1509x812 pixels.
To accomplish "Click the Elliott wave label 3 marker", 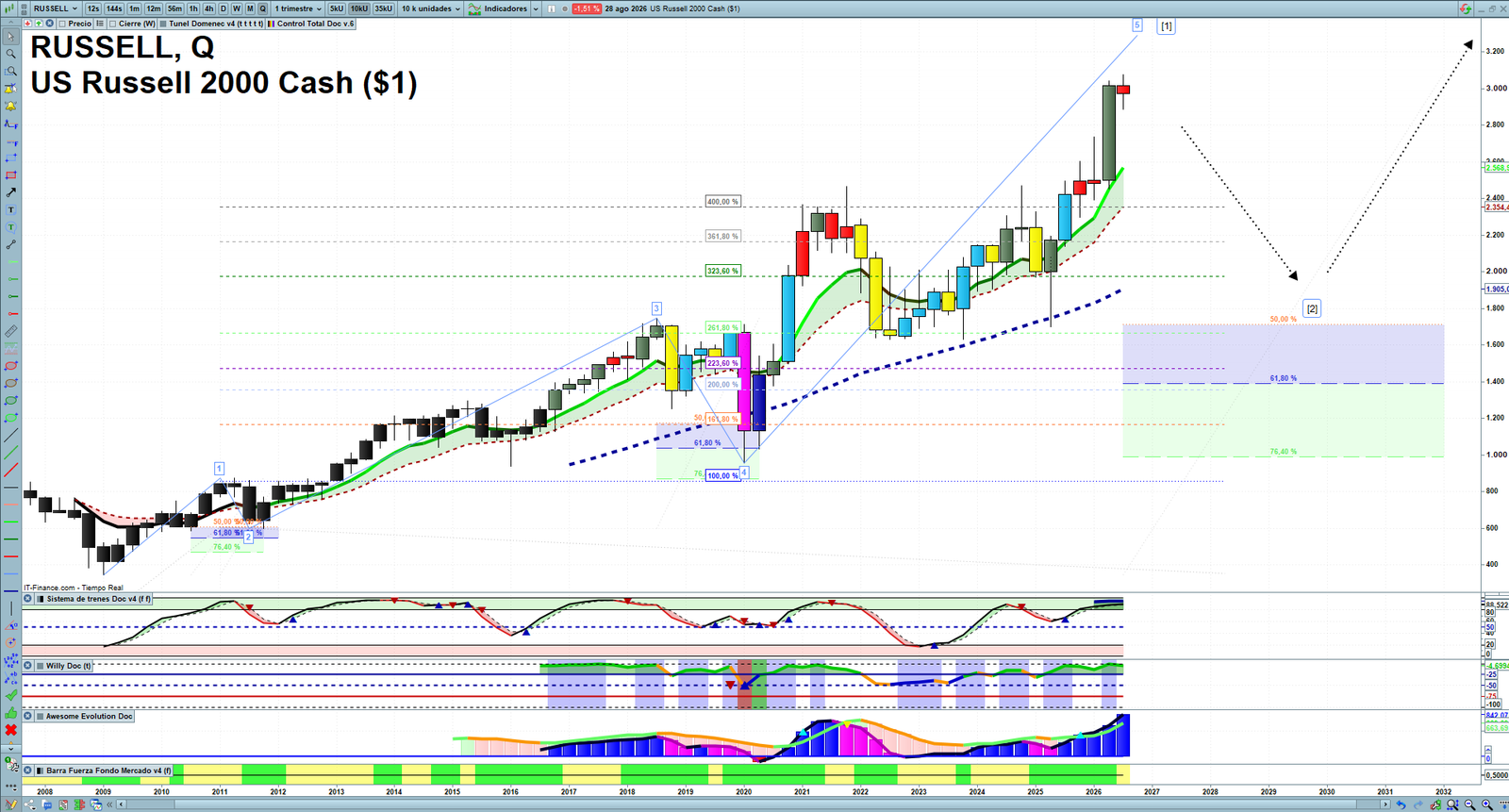I will click(656, 308).
